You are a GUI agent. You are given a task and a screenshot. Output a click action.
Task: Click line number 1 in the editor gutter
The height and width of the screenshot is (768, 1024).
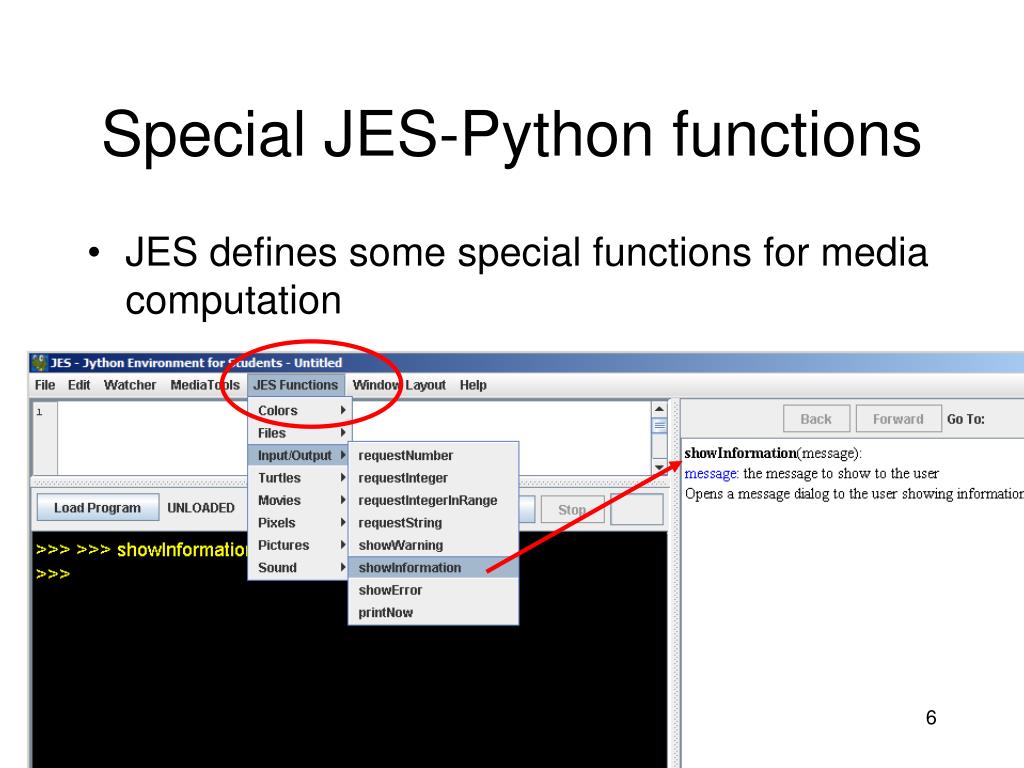39,412
